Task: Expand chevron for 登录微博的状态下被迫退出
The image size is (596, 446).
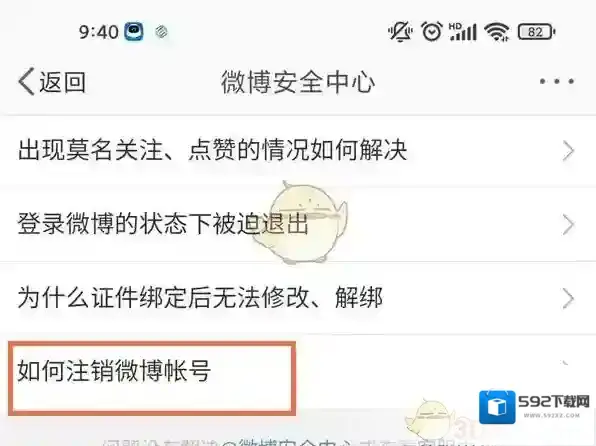Action: pos(568,225)
